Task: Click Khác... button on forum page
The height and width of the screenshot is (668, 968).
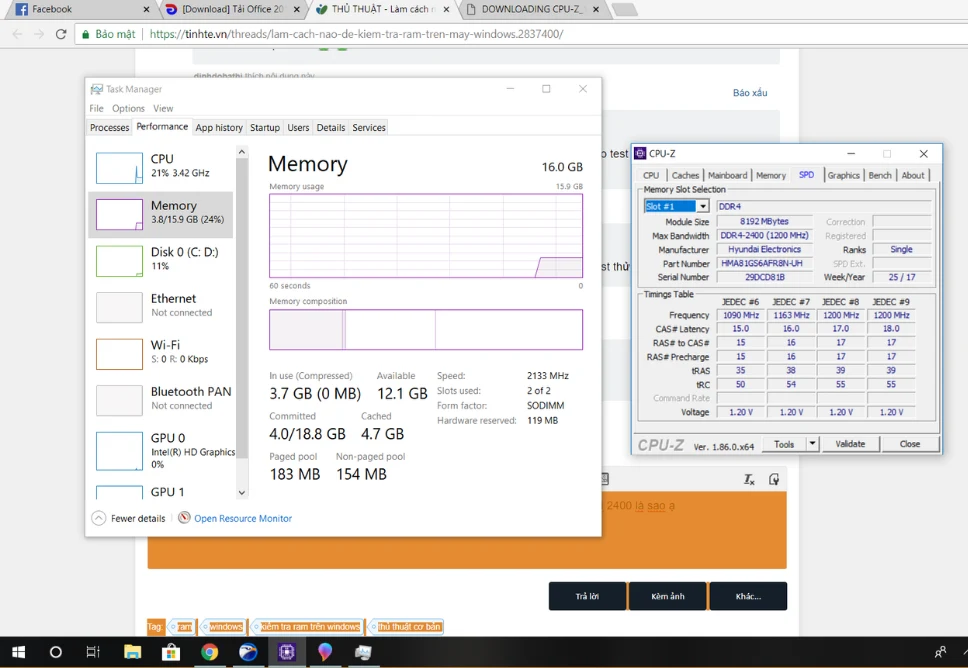Action: tap(748, 596)
